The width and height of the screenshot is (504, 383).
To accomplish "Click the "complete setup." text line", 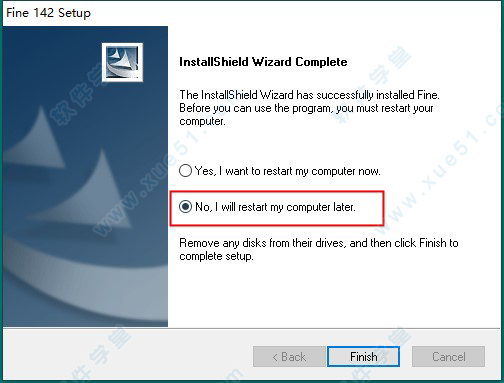I will pyautogui.click(x=216, y=256).
